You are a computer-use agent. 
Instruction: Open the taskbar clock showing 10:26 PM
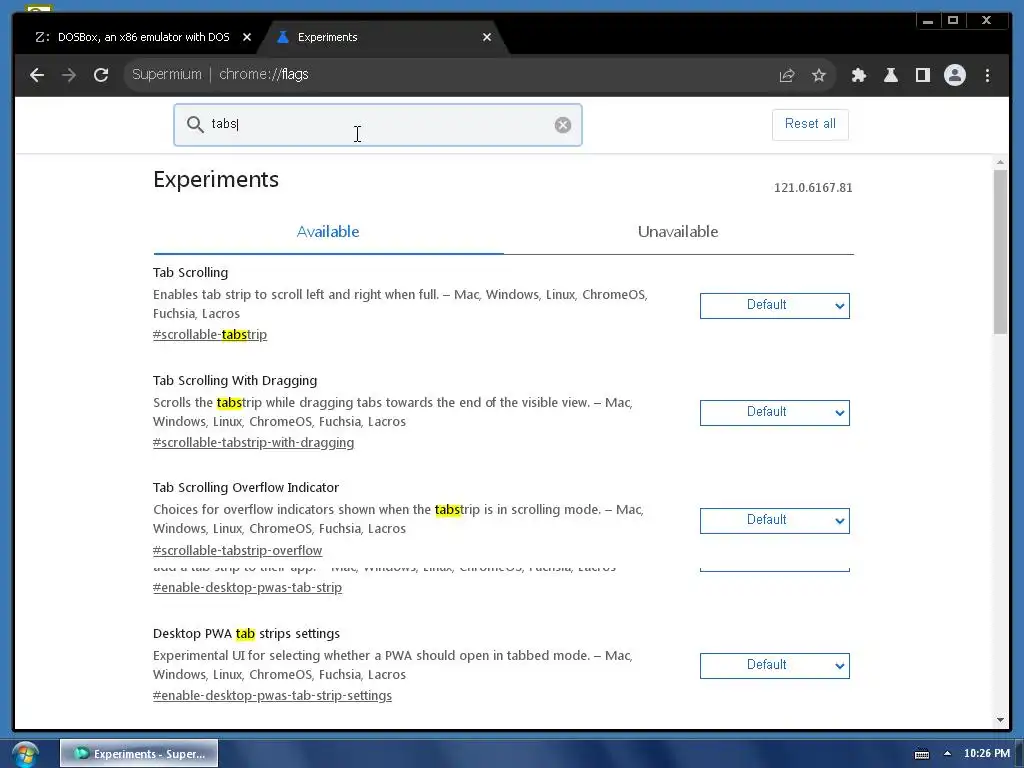pyautogui.click(x=987, y=754)
